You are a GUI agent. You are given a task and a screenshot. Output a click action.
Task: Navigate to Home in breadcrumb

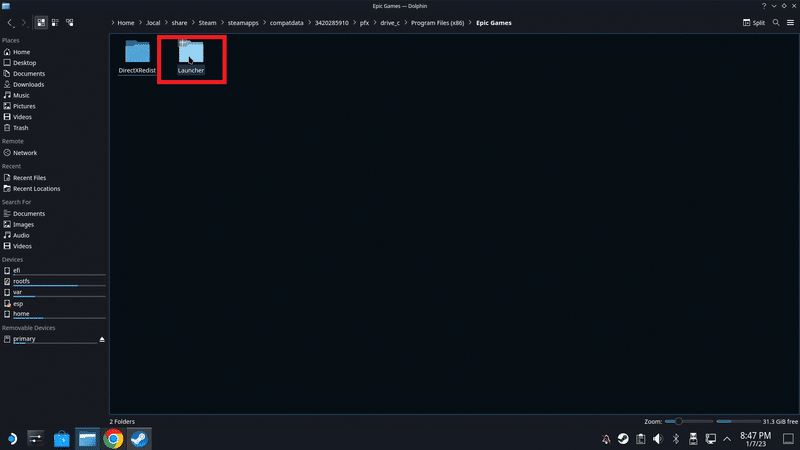(126, 22)
